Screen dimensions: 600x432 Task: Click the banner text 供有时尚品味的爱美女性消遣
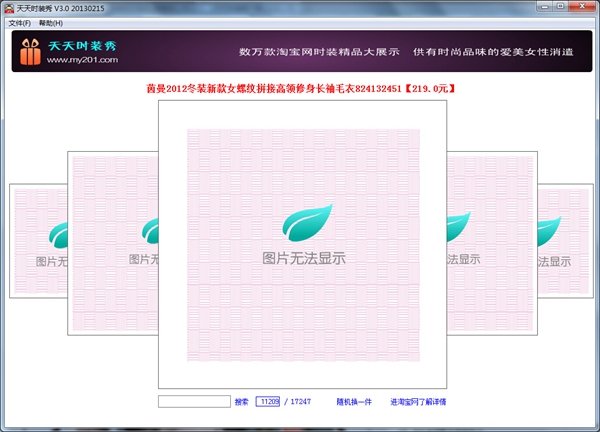point(493,52)
